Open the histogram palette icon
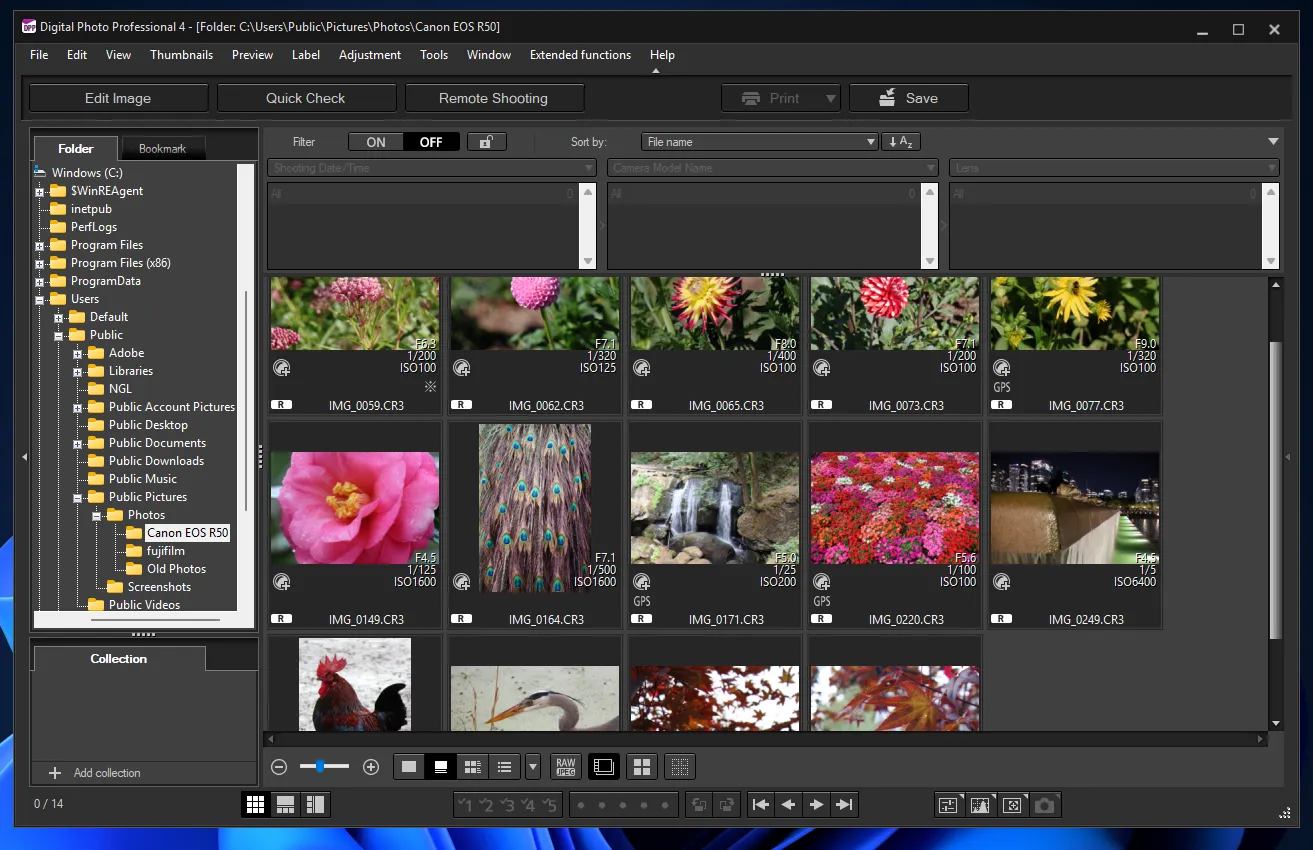Viewport: 1313px width, 850px height. (x=980, y=805)
